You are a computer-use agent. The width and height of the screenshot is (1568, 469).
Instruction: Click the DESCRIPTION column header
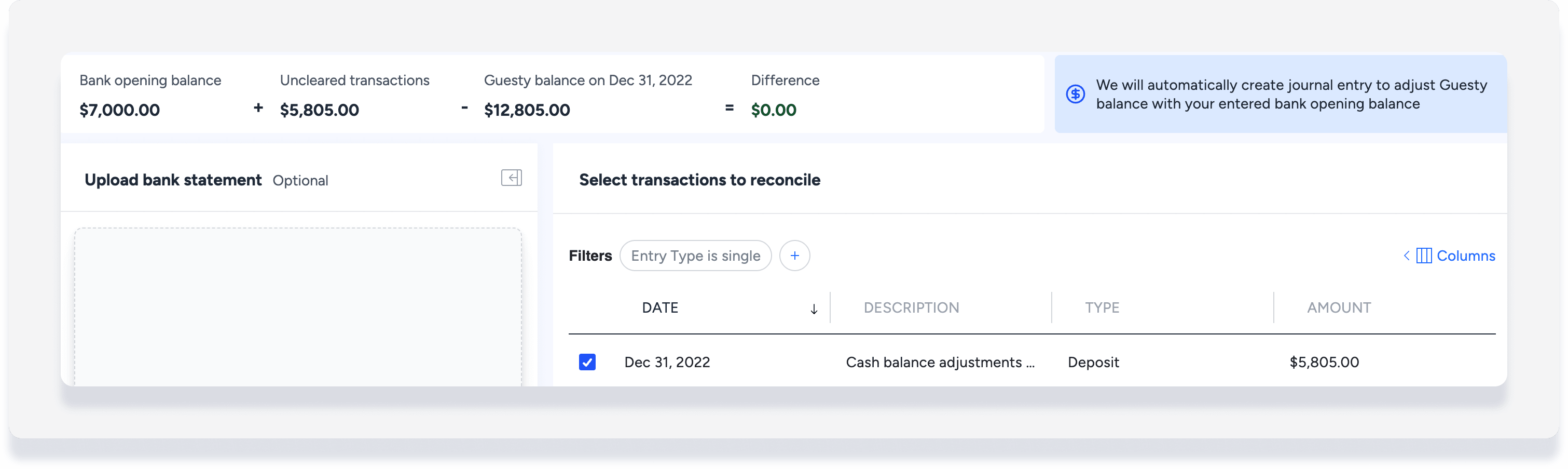coord(911,308)
